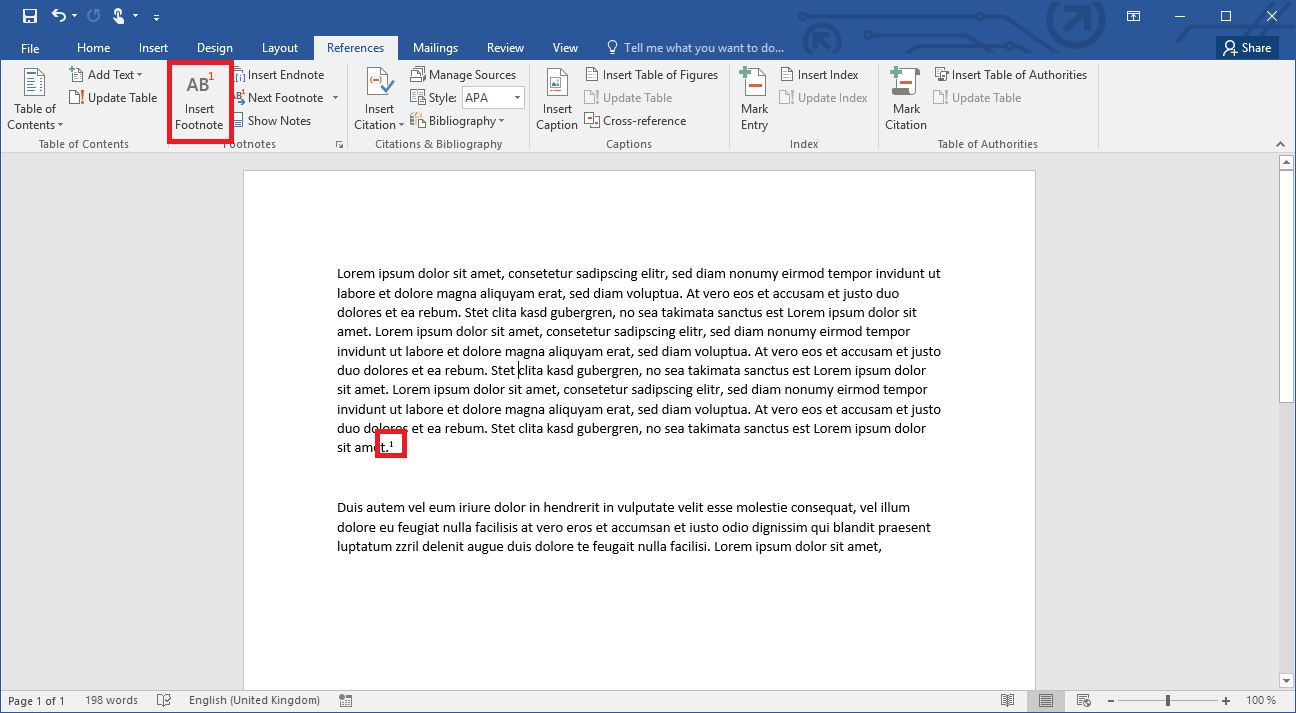The image size is (1296, 713).
Task: Switch to the Mailings tab
Action: click(x=435, y=47)
